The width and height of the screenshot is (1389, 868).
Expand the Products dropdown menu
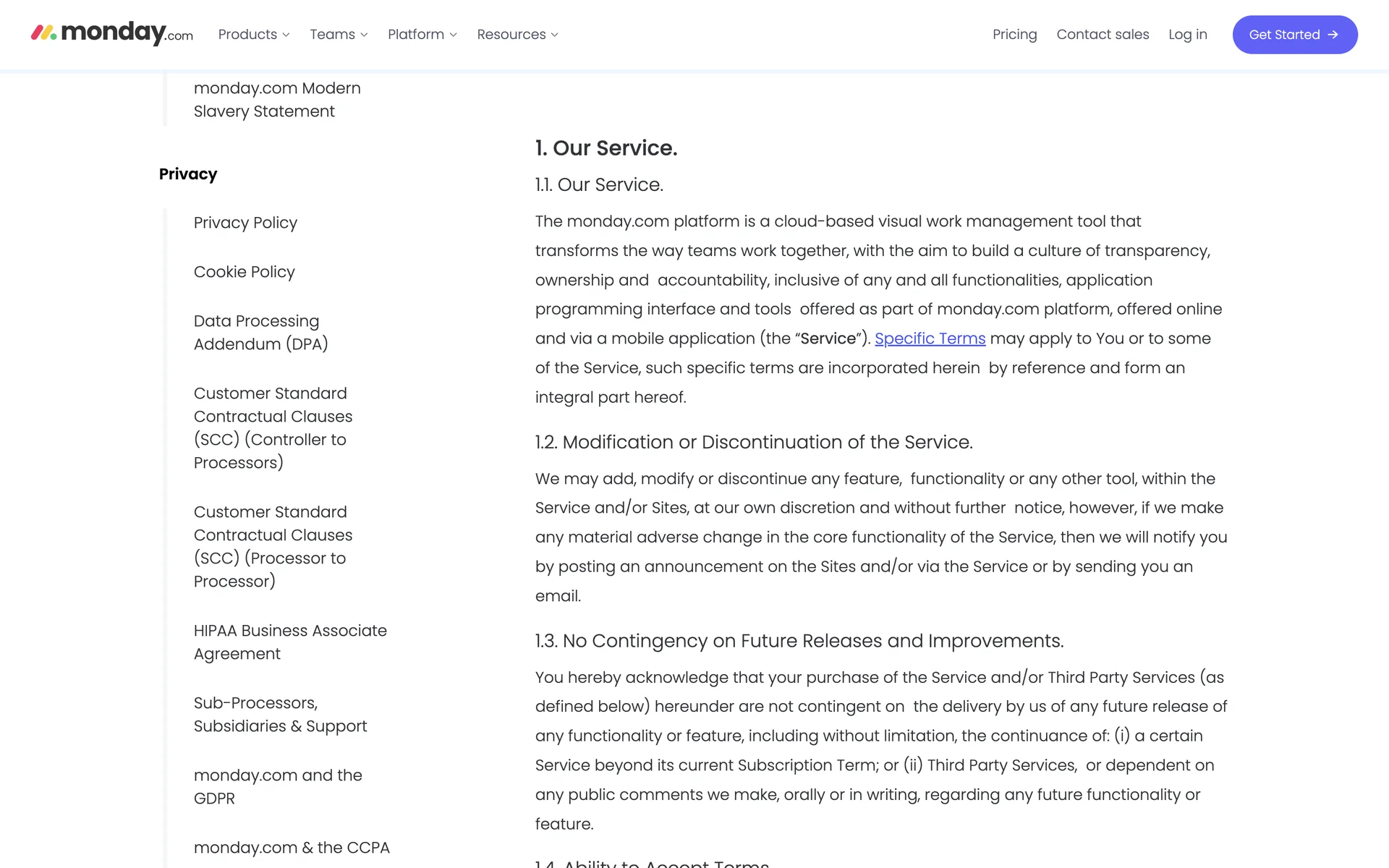pyautogui.click(x=253, y=35)
